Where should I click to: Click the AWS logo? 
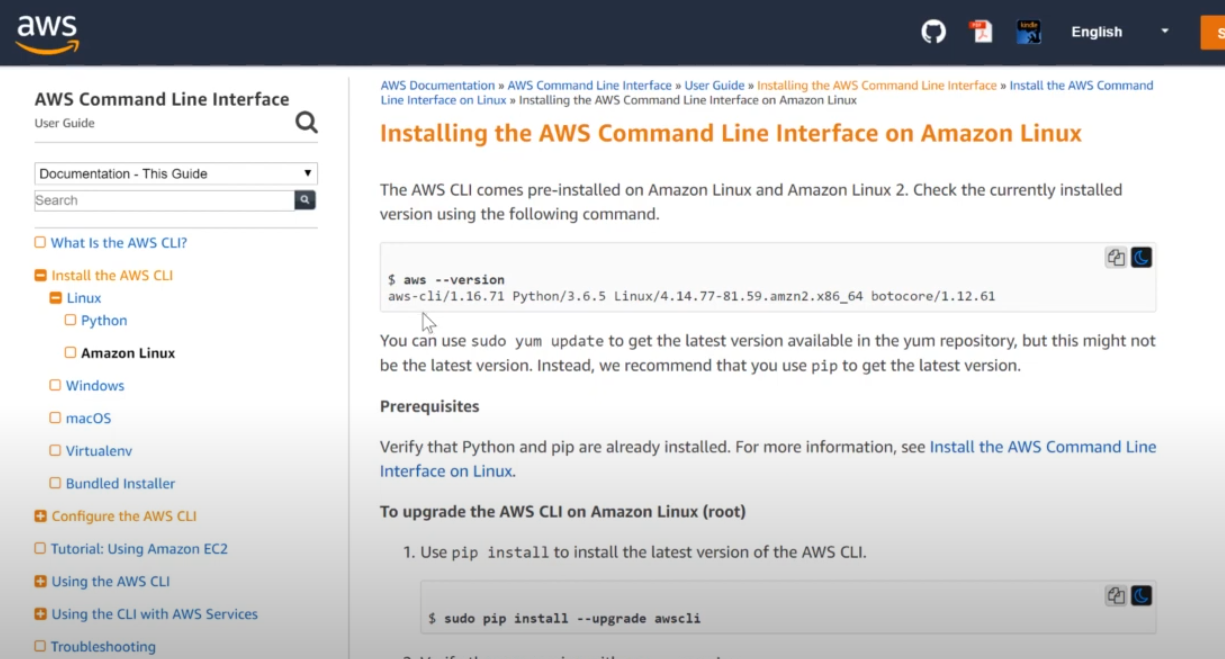[x=47, y=34]
